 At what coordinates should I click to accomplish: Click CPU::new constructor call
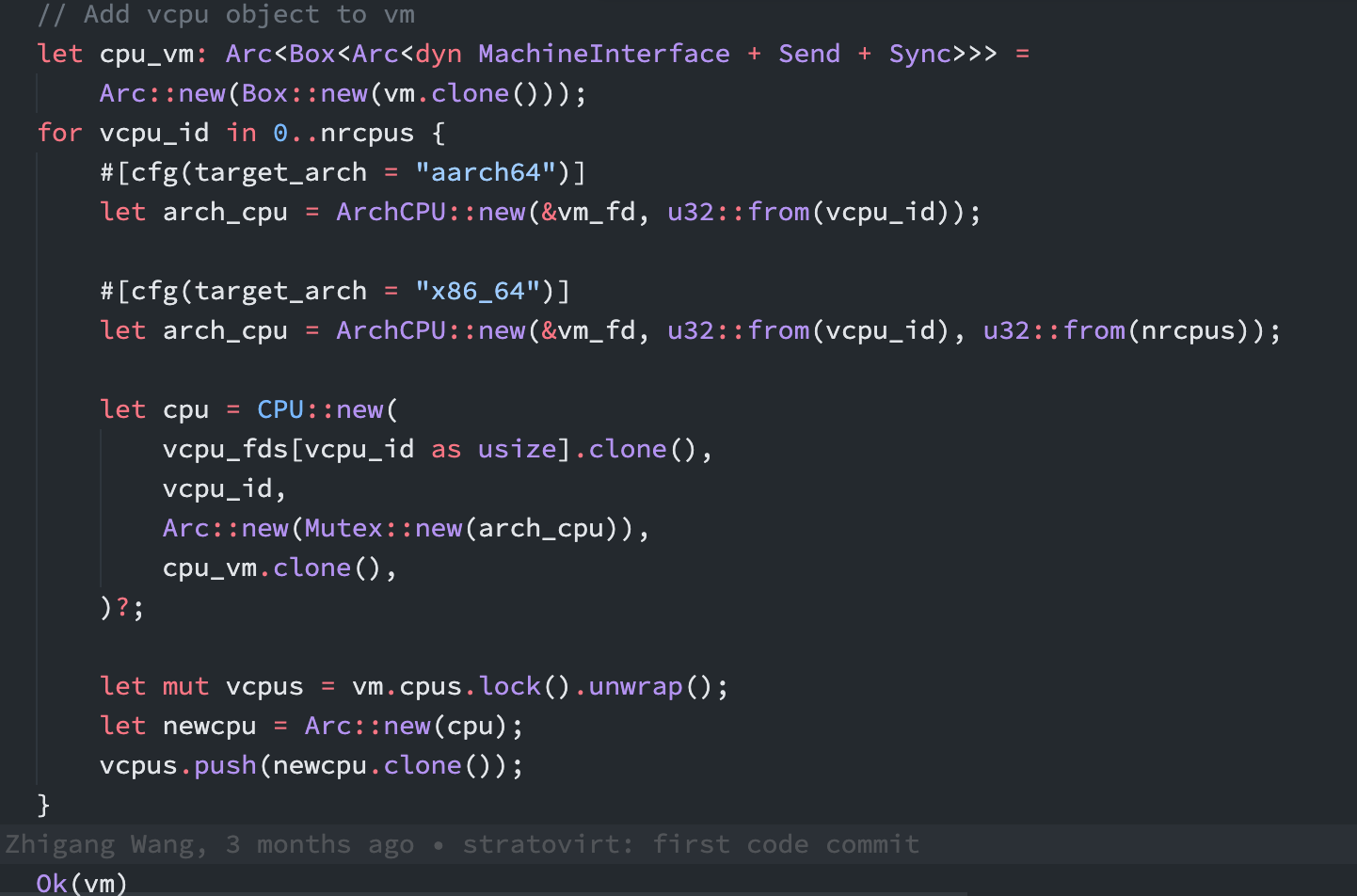(x=320, y=409)
